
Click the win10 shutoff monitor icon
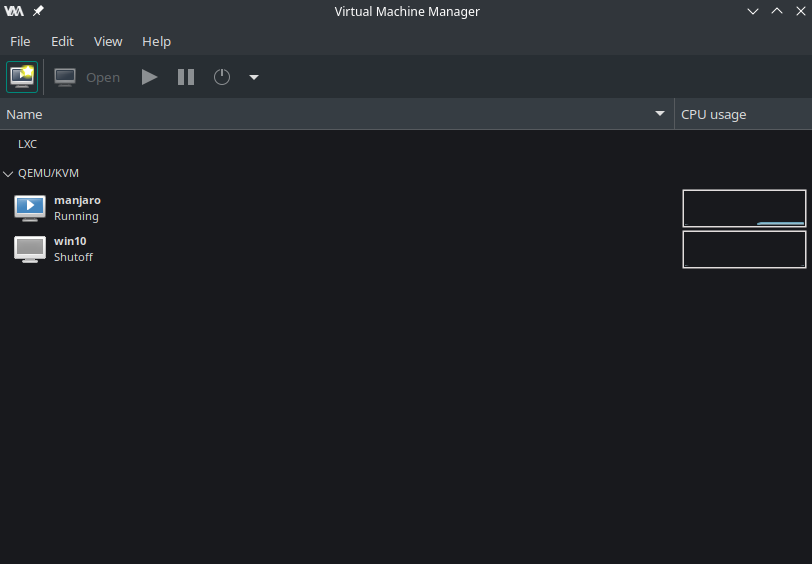pyautogui.click(x=30, y=249)
